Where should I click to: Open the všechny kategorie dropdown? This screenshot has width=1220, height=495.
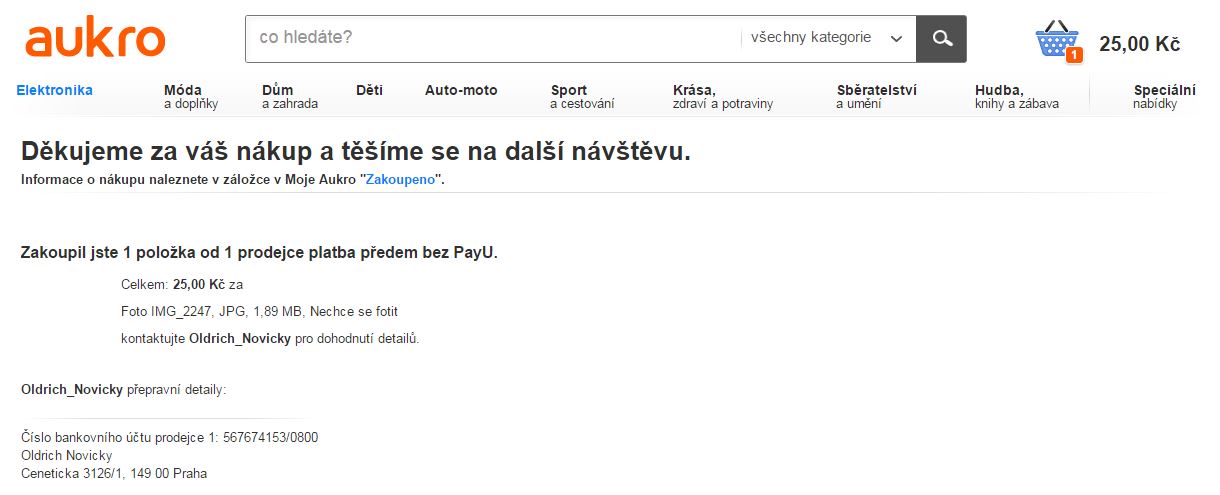tap(827, 38)
